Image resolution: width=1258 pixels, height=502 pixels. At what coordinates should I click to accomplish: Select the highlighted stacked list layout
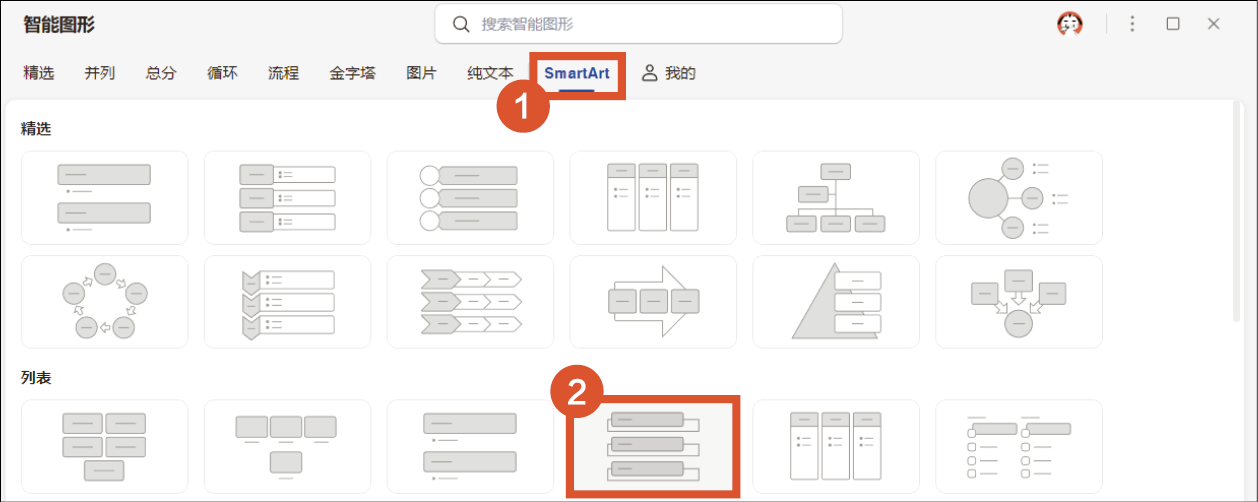pyautogui.click(x=652, y=445)
